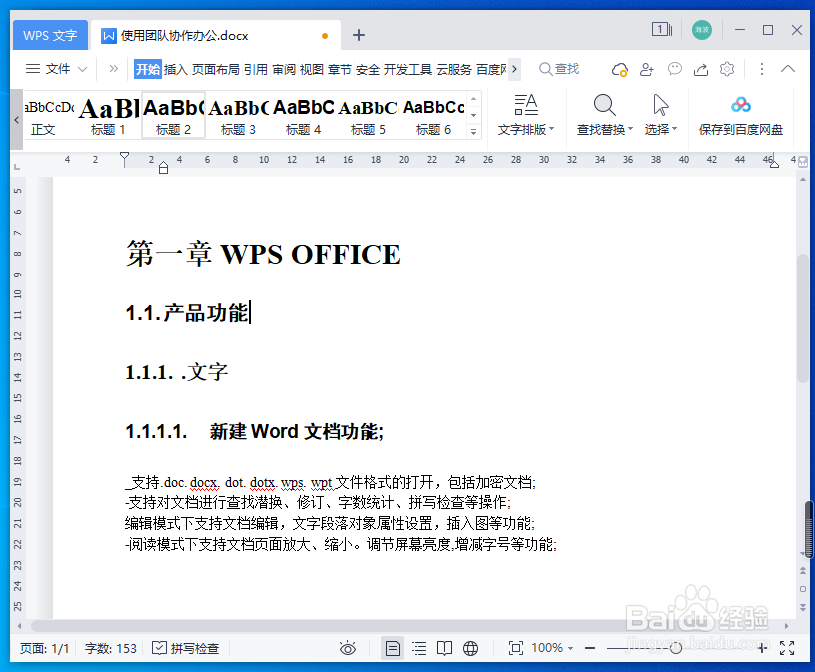The height and width of the screenshot is (672, 815).
Task: Open the References ribbon tab
Action: pyautogui.click(x=256, y=69)
